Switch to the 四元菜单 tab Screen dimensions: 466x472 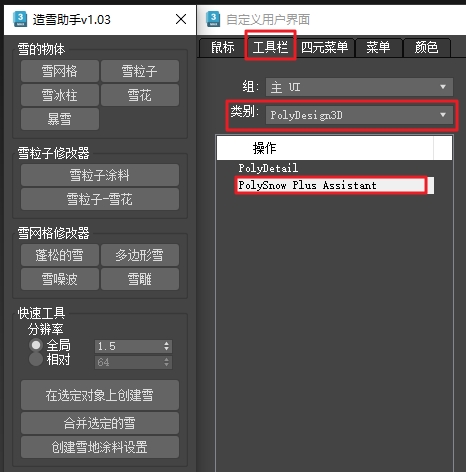click(325, 47)
